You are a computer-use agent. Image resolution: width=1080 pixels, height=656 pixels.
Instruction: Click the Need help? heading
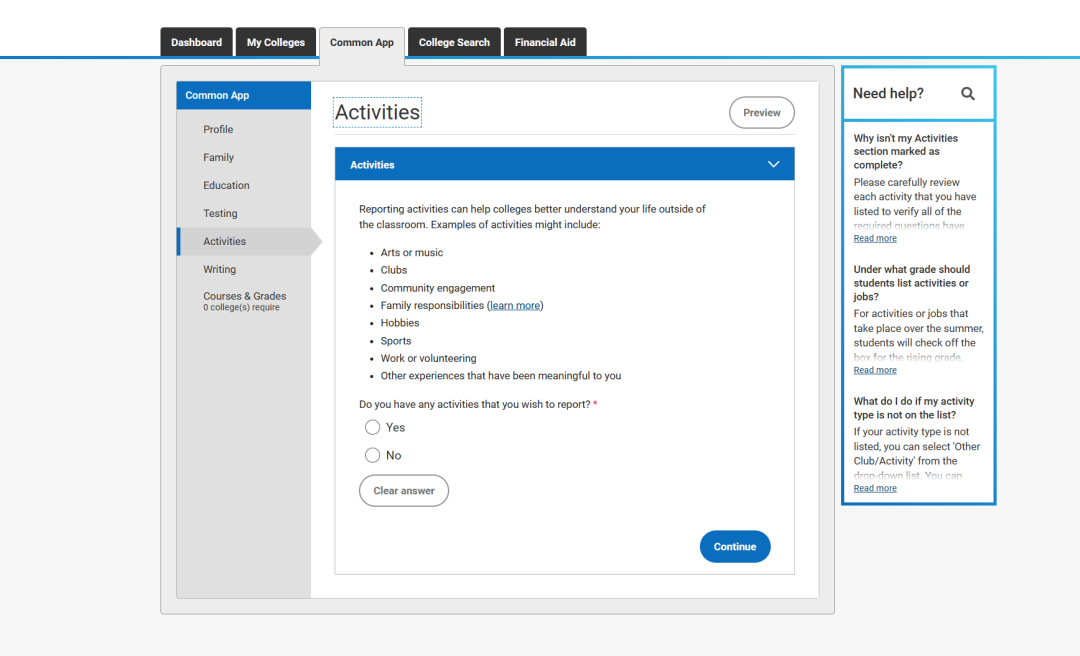coord(889,94)
